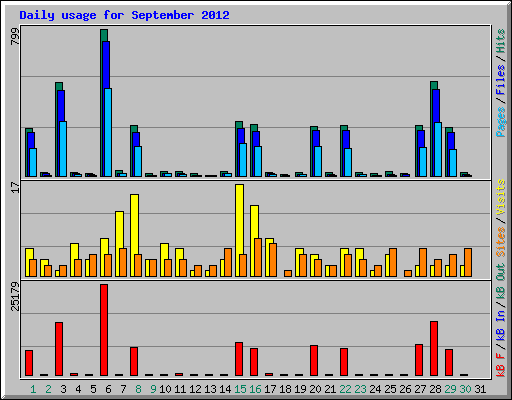Viewport: 512px width, 400px height.
Task: Click the red kB bar for day 27
Action: coord(419,360)
